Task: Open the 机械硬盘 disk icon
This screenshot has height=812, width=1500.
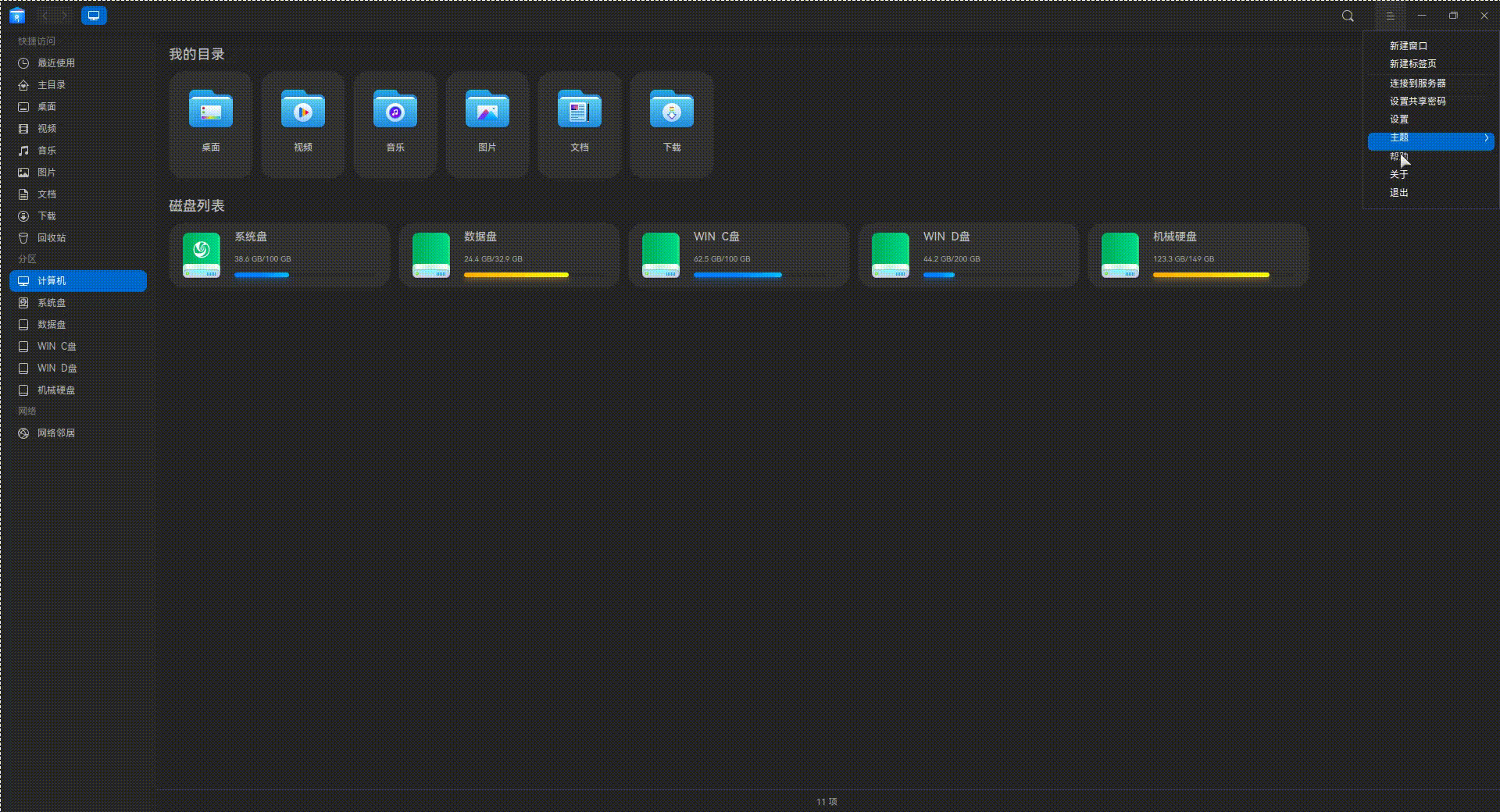Action: [1120, 255]
